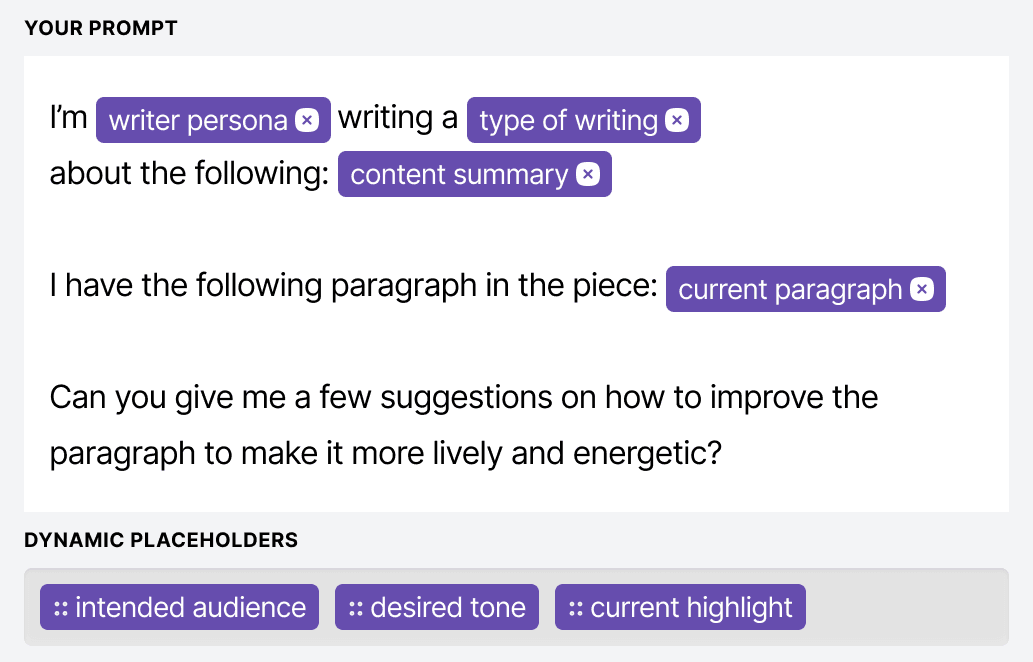Click the current highlight grip icon
The width and height of the screenshot is (1033, 662).
click(576, 608)
